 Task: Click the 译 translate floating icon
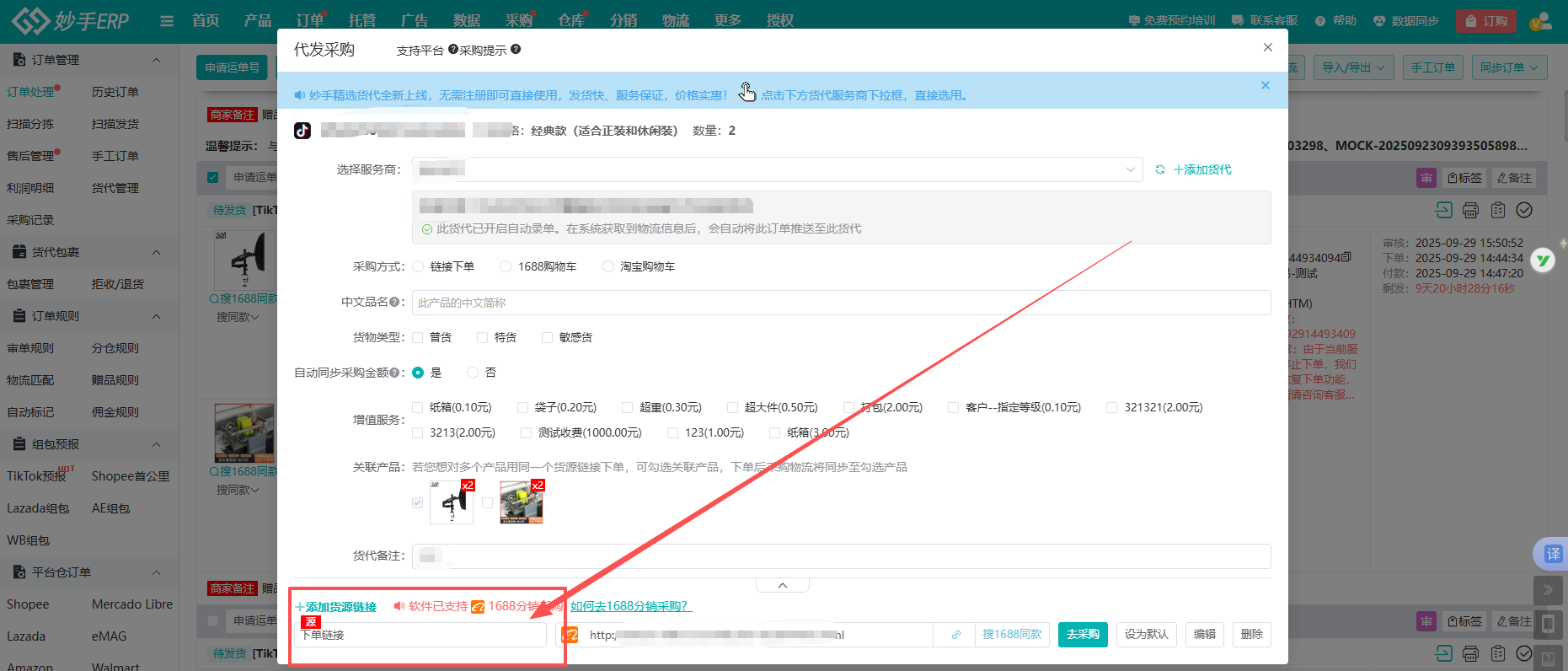[1552, 554]
